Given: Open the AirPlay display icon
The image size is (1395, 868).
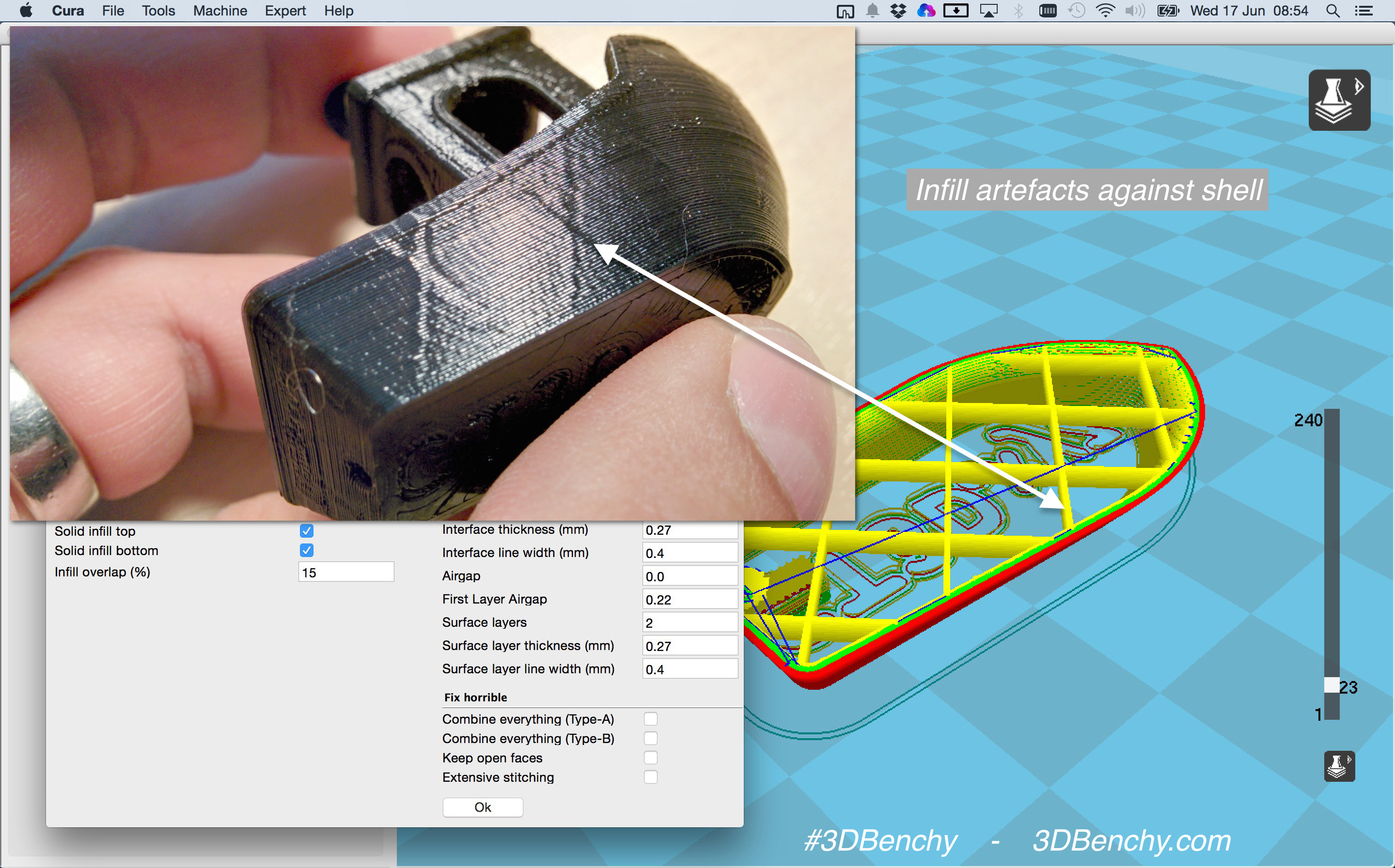Looking at the screenshot, I should [988, 11].
